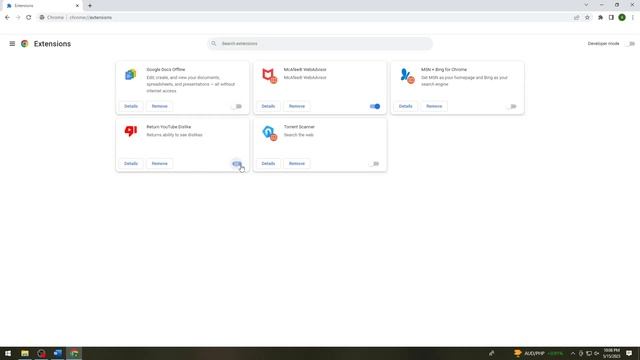640x360 pixels.
Task: Remove the Return YouTube Dislike extension
Action: tap(160, 163)
